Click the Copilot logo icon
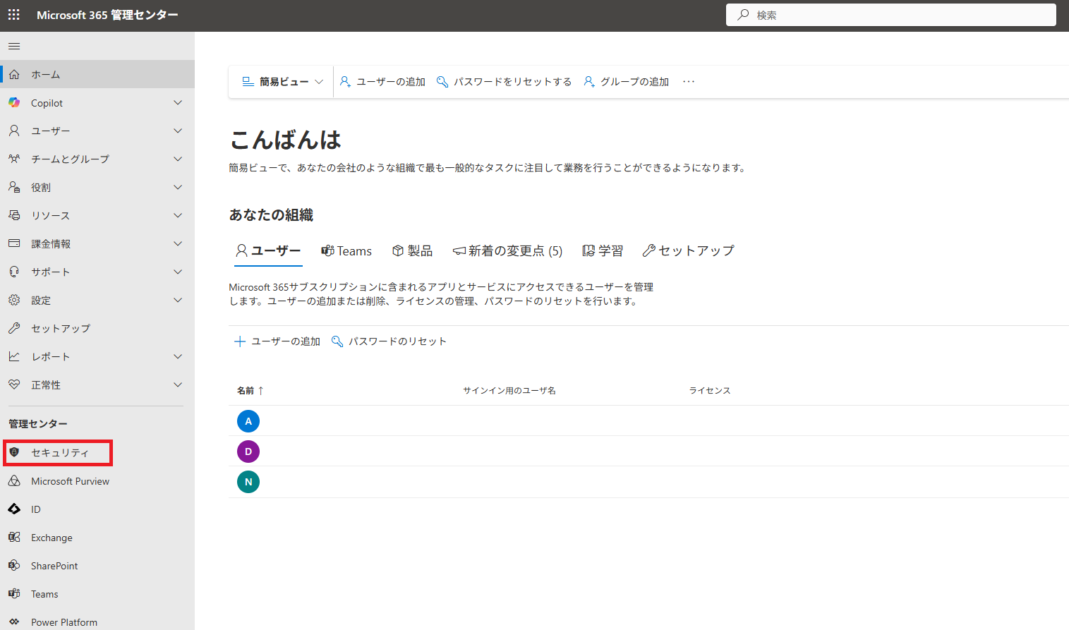Image resolution: width=1069 pixels, height=630 pixels. [14, 103]
